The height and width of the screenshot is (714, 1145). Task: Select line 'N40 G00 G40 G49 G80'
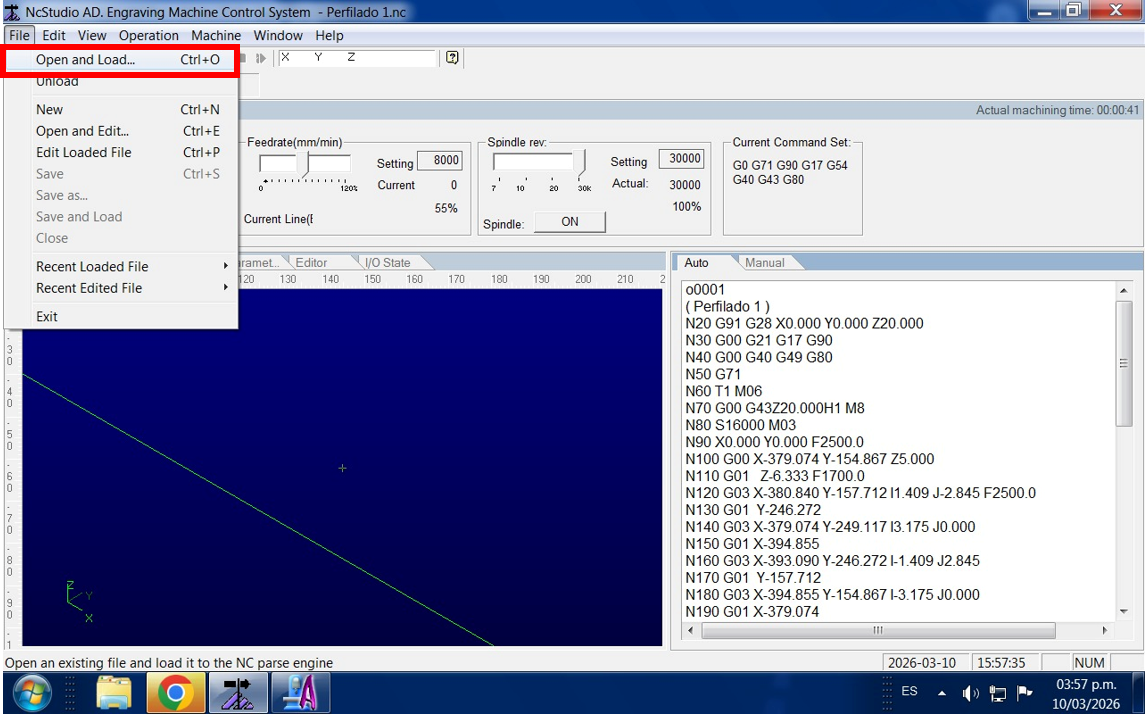coord(759,357)
